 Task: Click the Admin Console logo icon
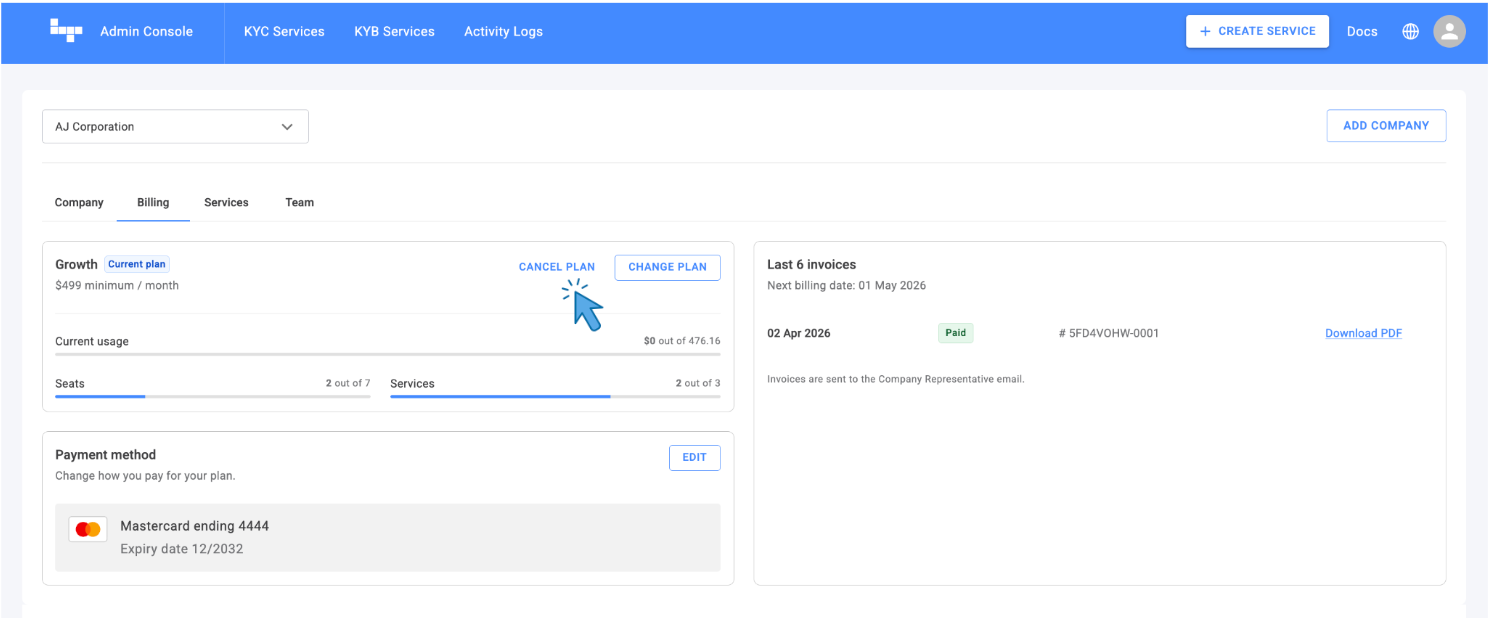pyautogui.click(x=66, y=31)
